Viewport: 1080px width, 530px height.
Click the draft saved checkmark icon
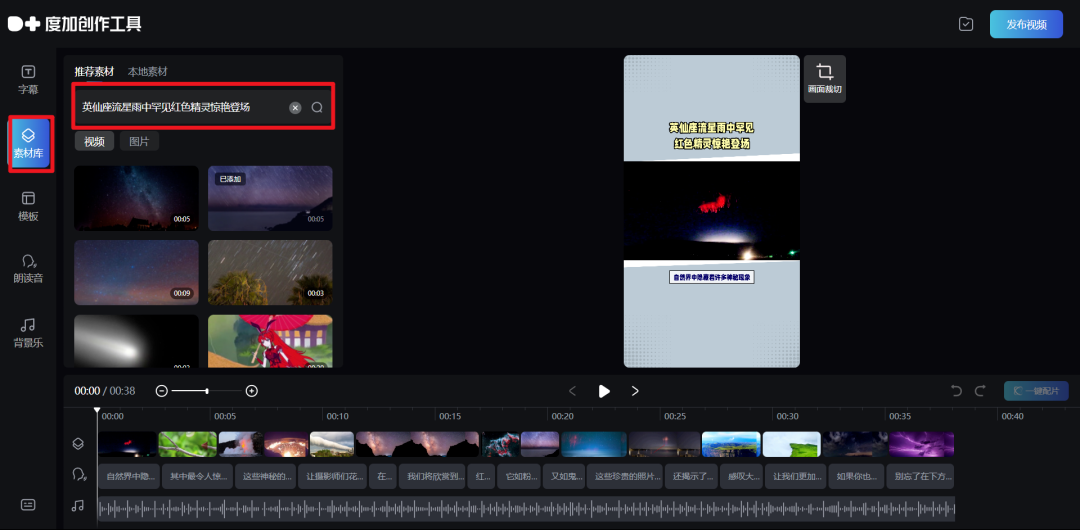pos(966,24)
